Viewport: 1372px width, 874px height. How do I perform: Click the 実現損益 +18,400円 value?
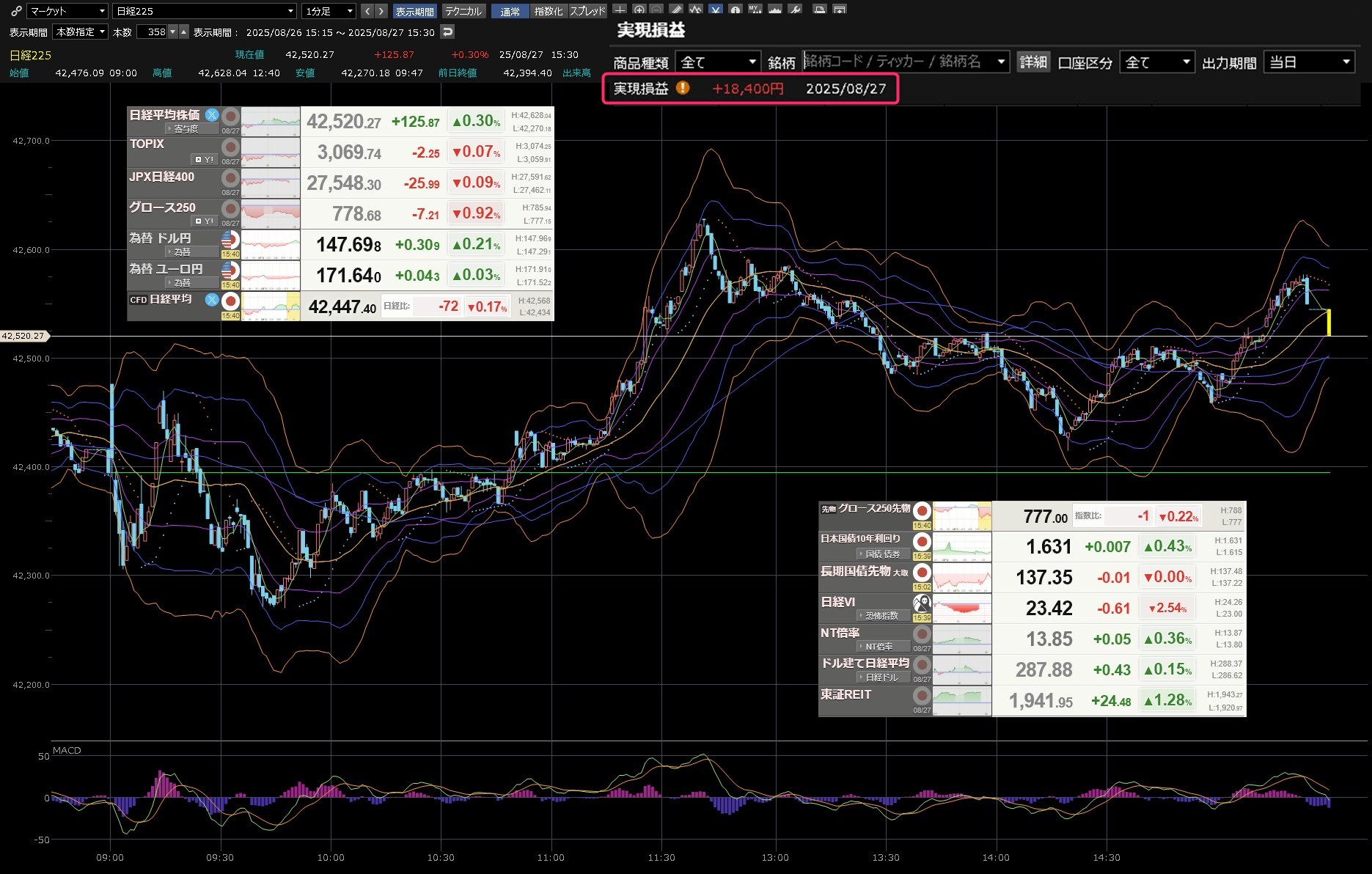747,89
